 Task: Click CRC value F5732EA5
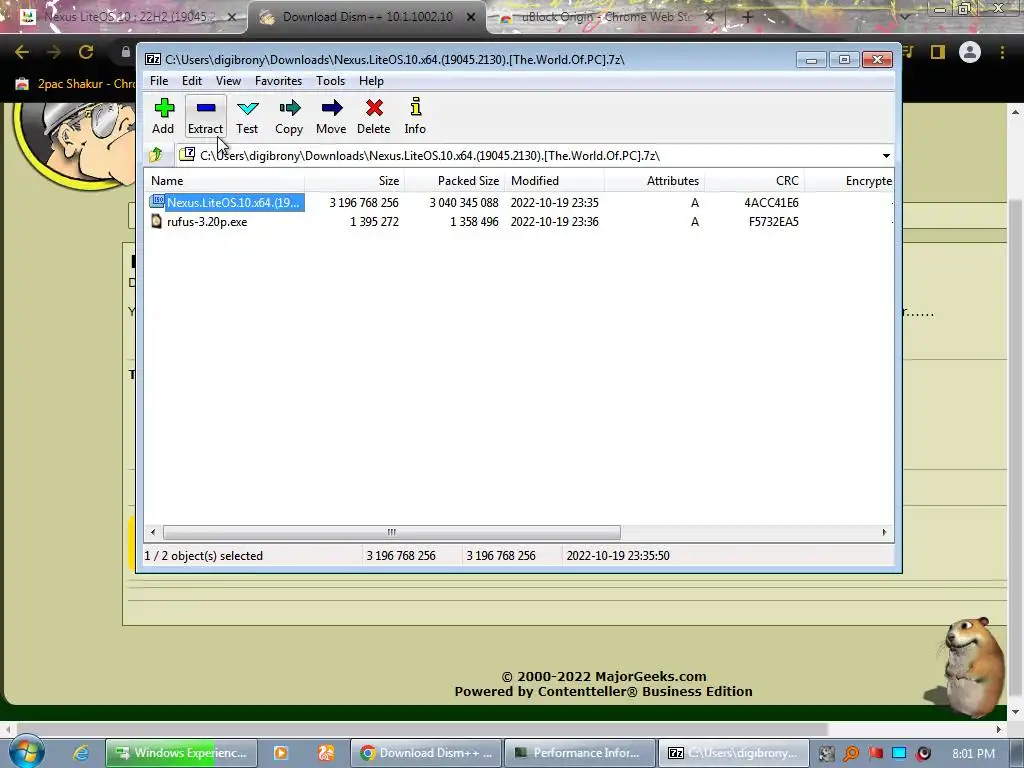pyautogui.click(x=774, y=222)
